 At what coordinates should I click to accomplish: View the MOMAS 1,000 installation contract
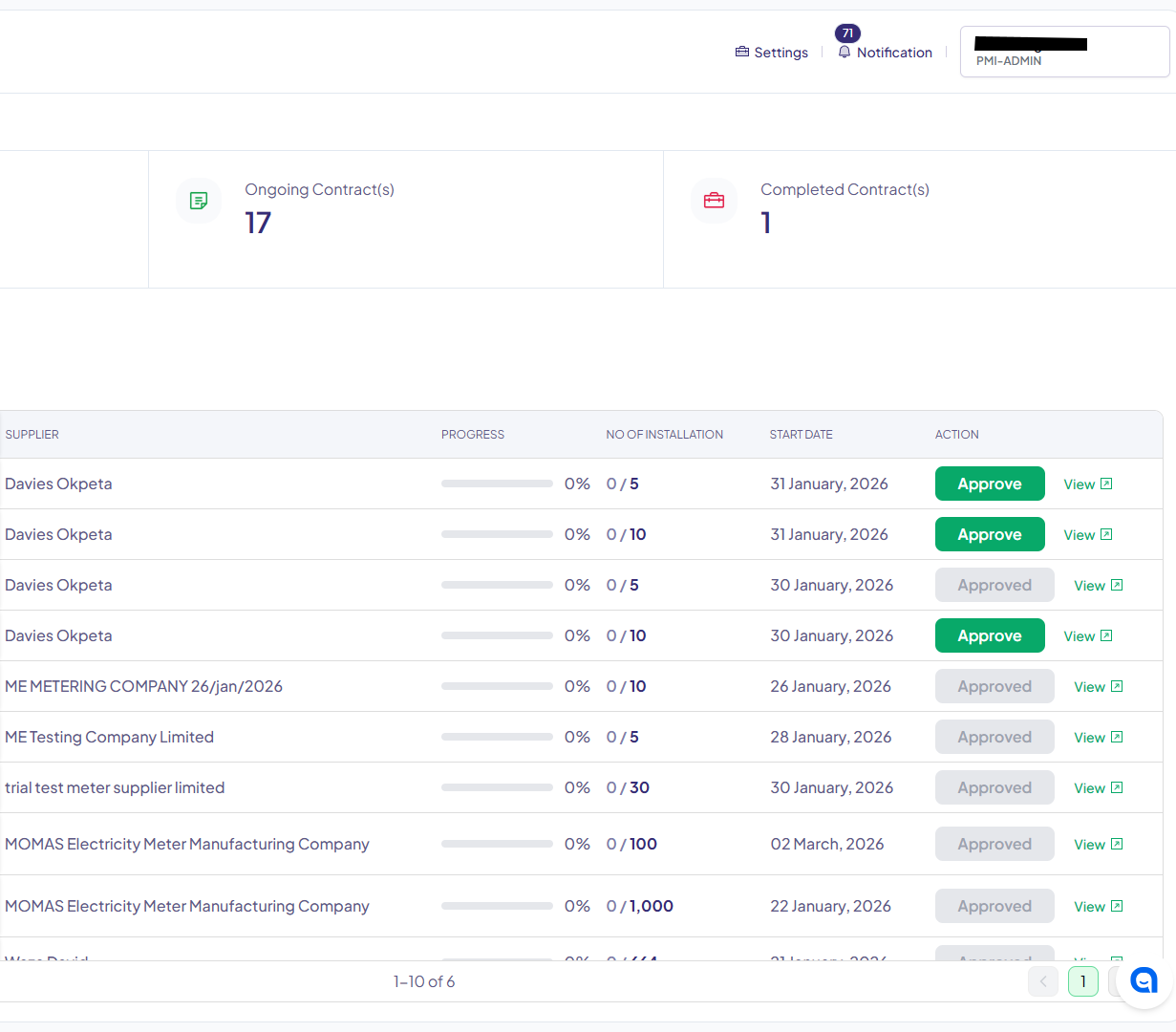1089,906
